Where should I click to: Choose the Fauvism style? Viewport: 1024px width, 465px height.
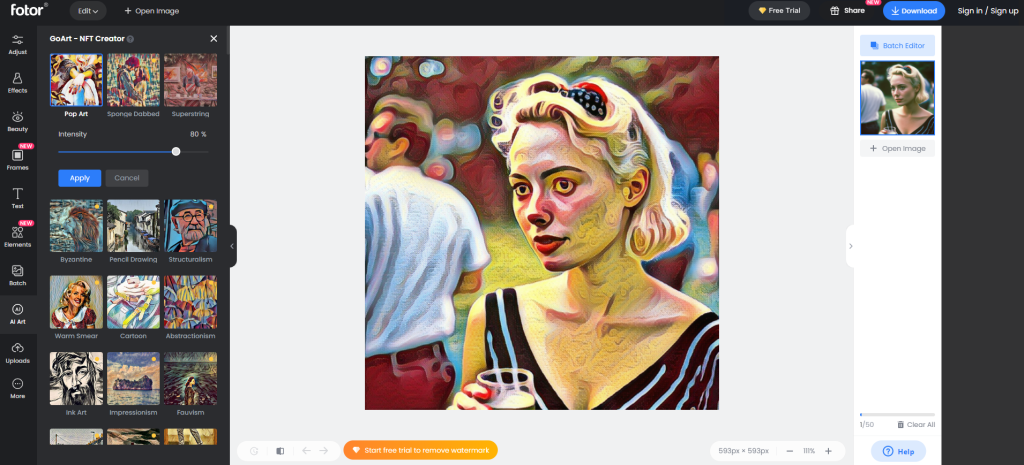pyautogui.click(x=190, y=379)
